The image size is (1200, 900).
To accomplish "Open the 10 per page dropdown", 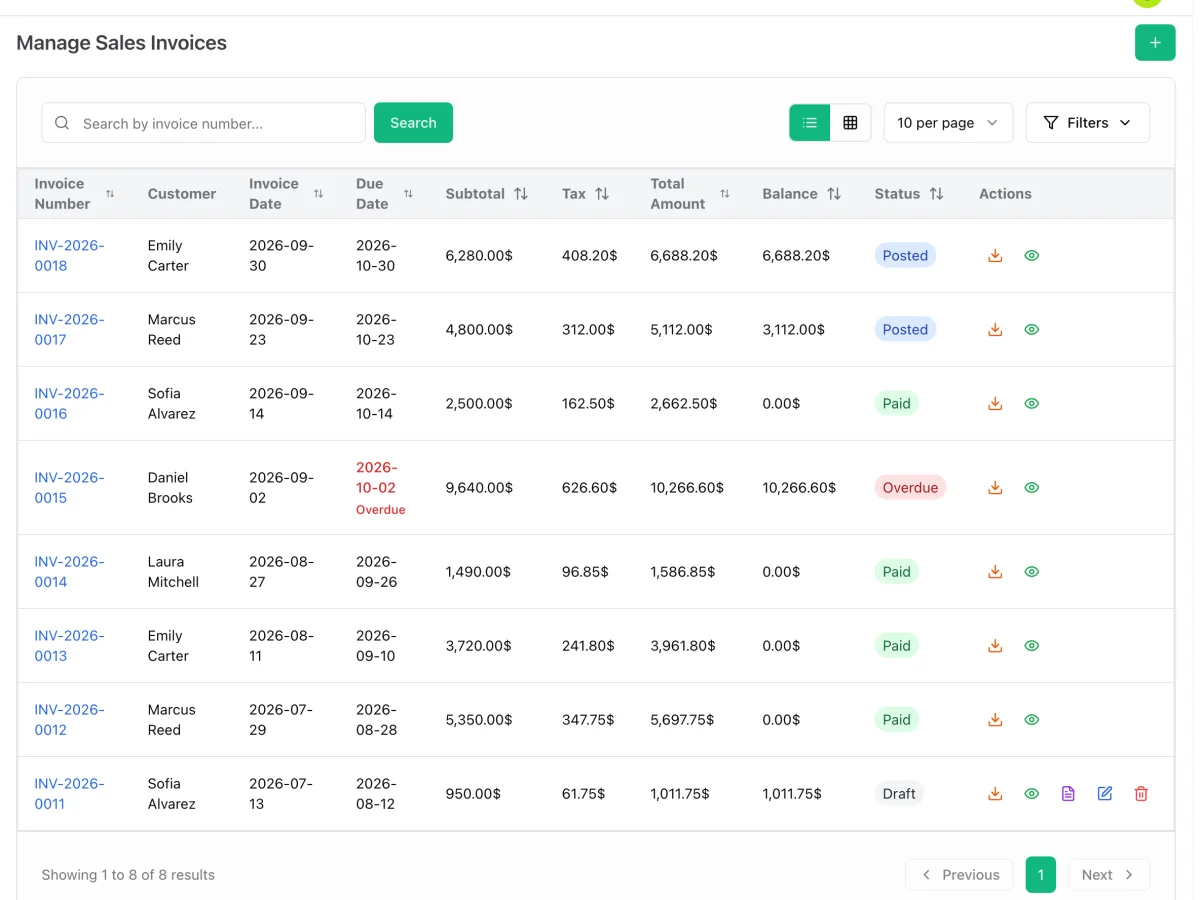I will (948, 123).
